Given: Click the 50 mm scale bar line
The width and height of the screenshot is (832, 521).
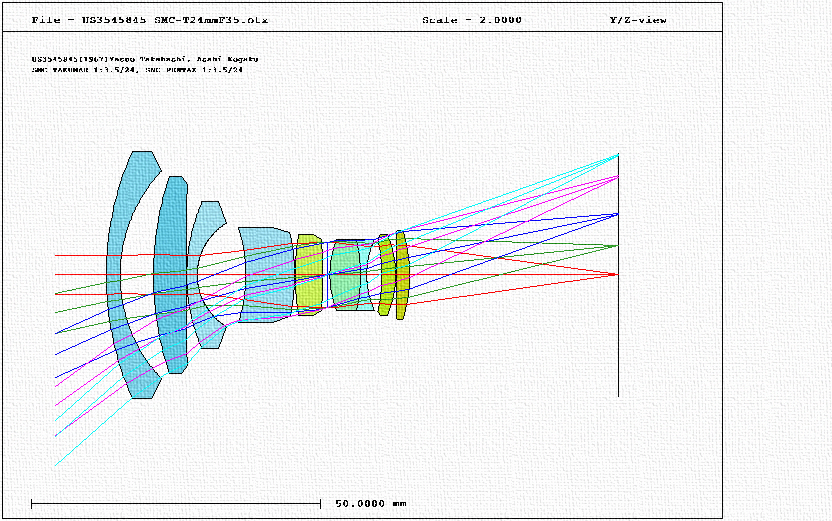Looking at the screenshot, I should [176, 503].
